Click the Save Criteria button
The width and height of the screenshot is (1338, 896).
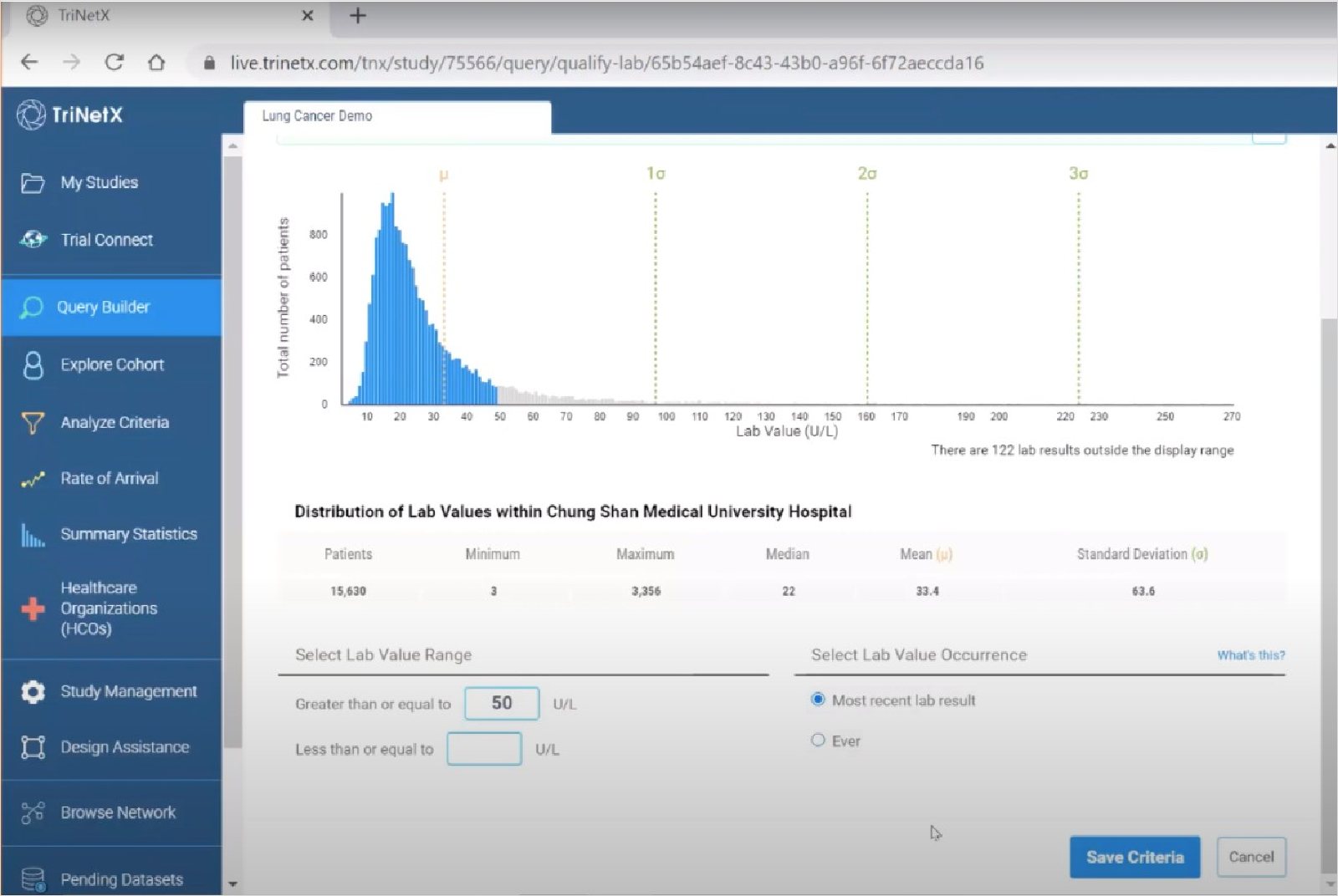pyautogui.click(x=1135, y=857)
